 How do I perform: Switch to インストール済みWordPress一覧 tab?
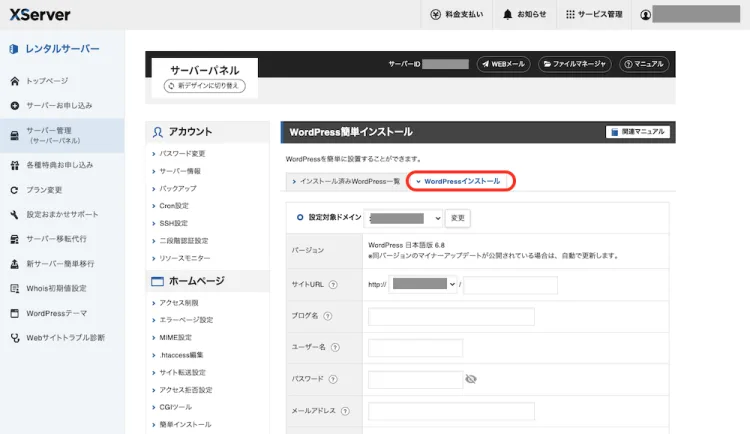(346, 181)
